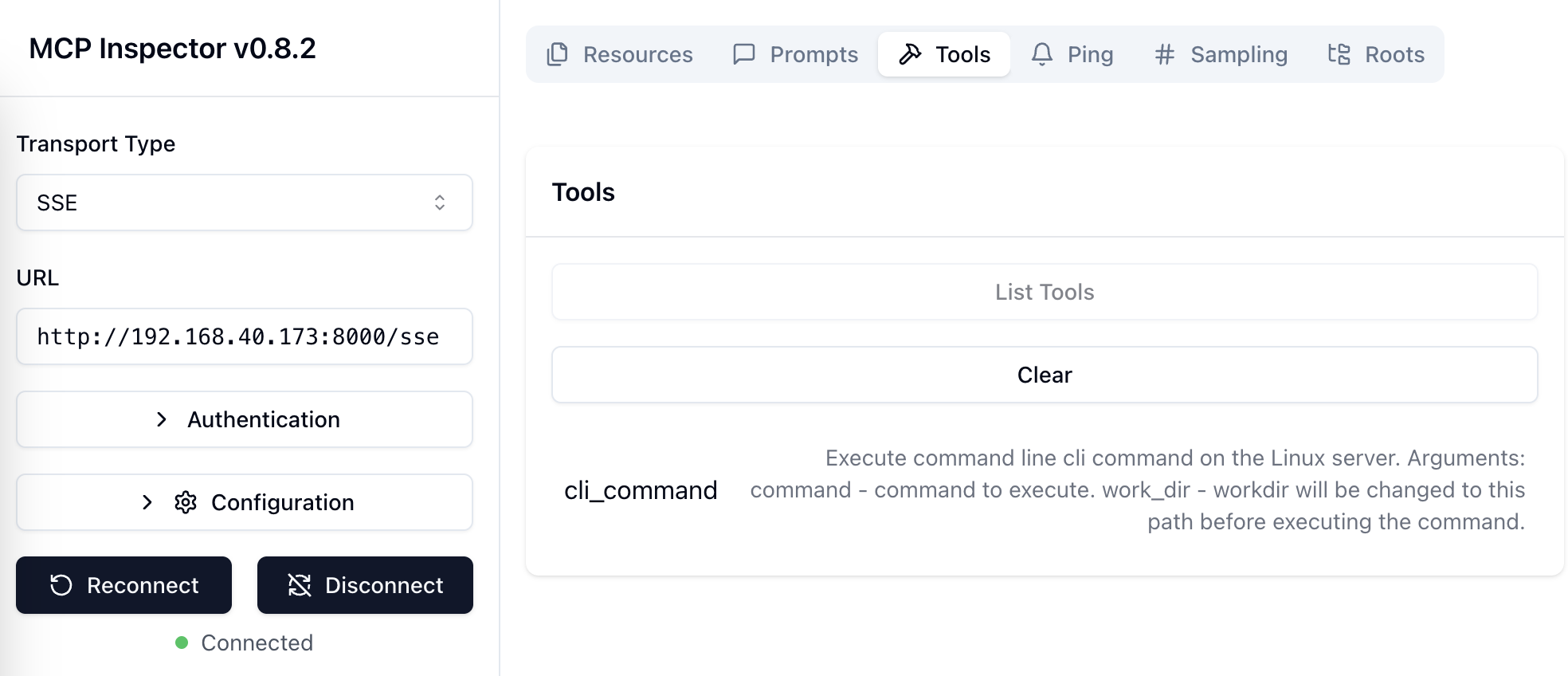Expand Configuration using its chevron arrow
1568x676 pixels.
pyautogui.click(x=147, y=502)
